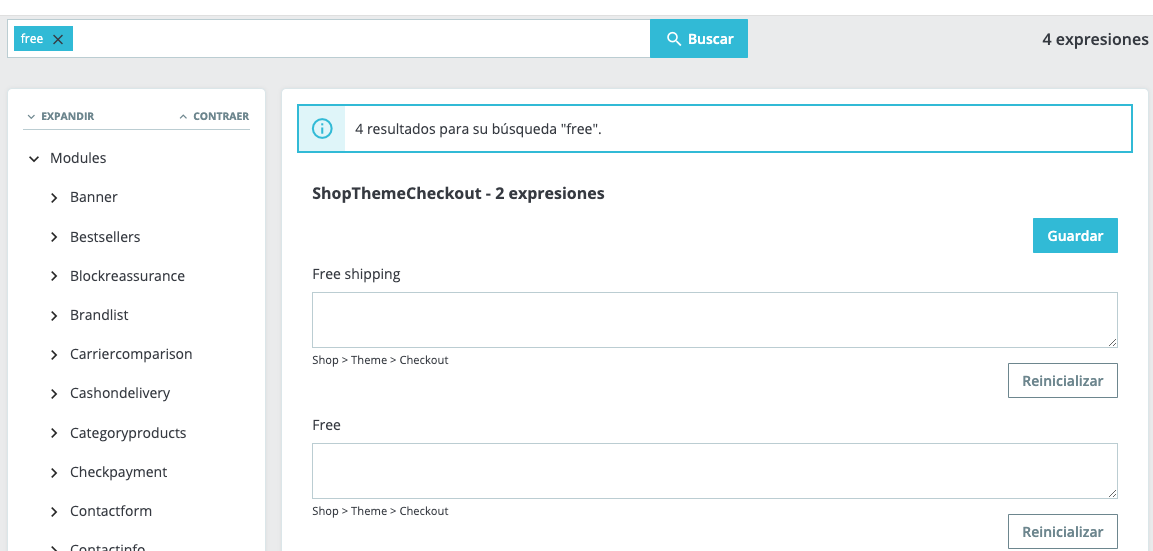Focus the Free shipping translation textarea
Image resolution: width=1153 pixels, height=551 pixels.
pos(715,320)
